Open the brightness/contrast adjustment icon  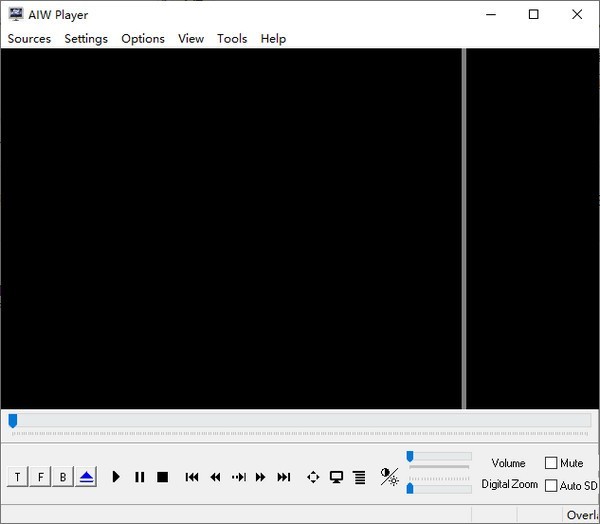tap(390, 477)
